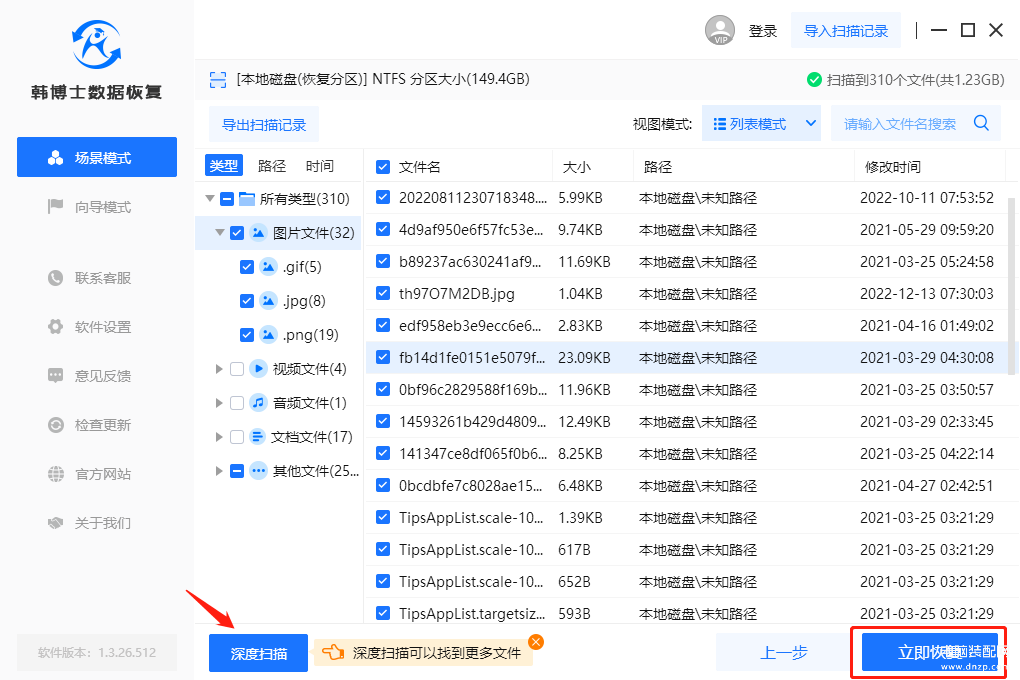Click the user VIP avatar icon

(719, 30)
